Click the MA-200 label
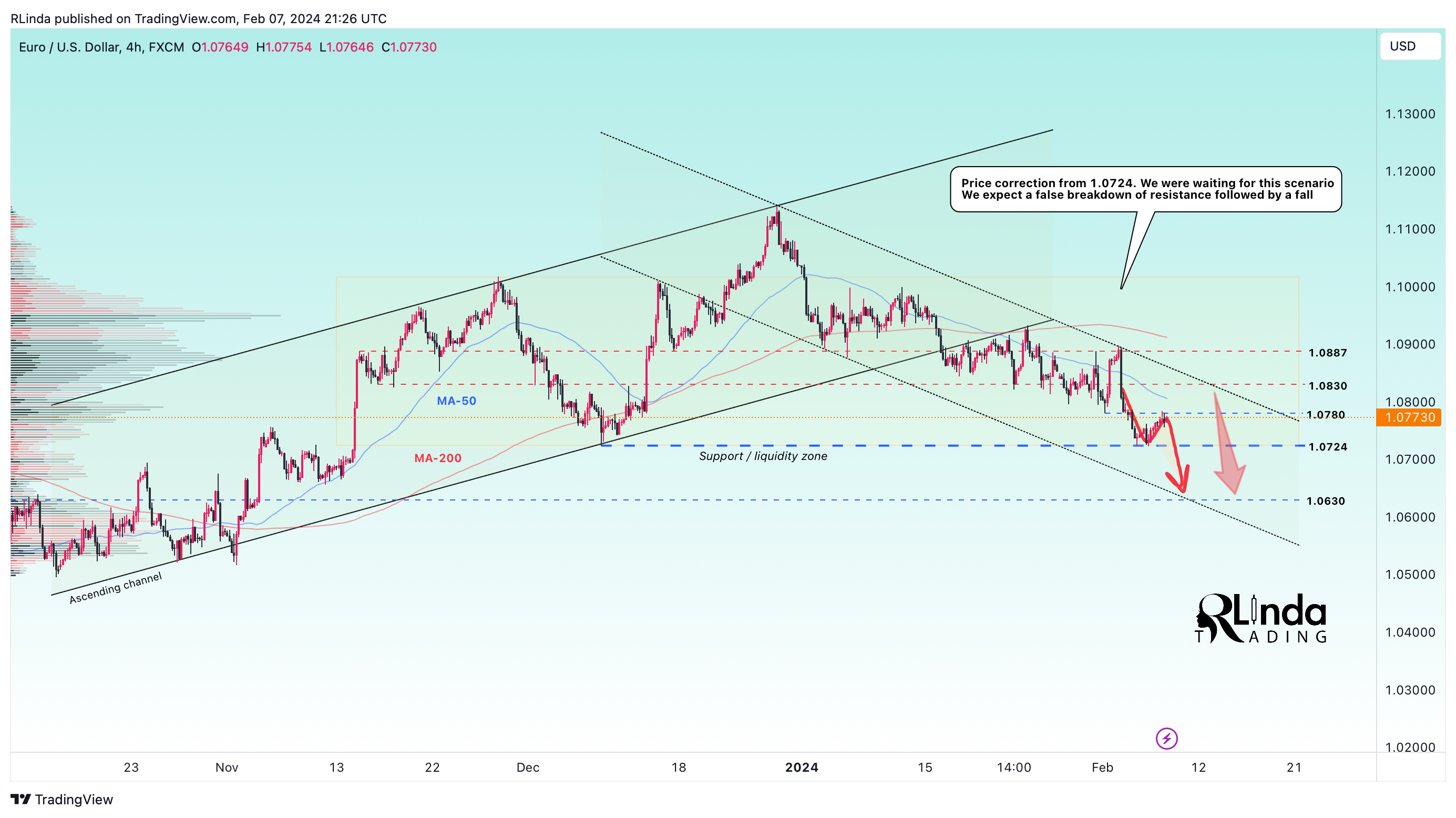Viewport: 1456px width, 818px height. (x=438, y=458)
